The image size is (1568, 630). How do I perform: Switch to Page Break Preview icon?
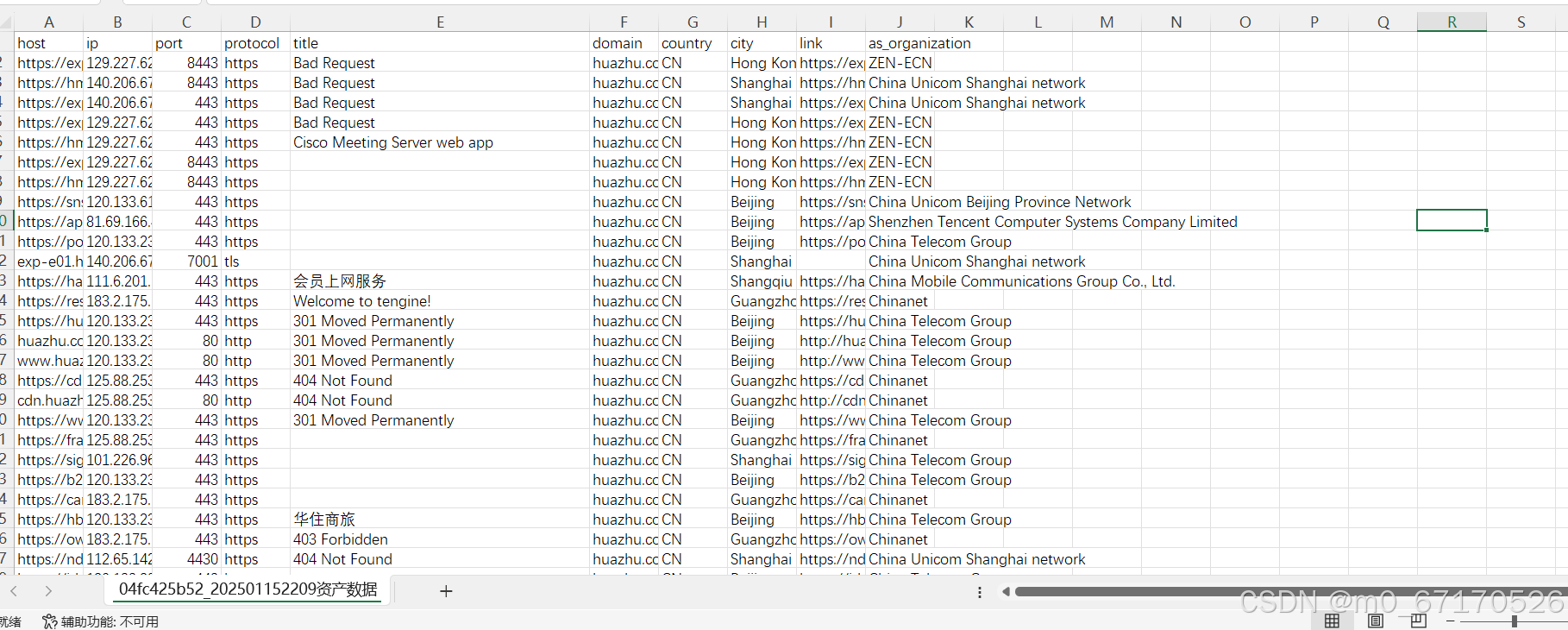(1419, 621)
